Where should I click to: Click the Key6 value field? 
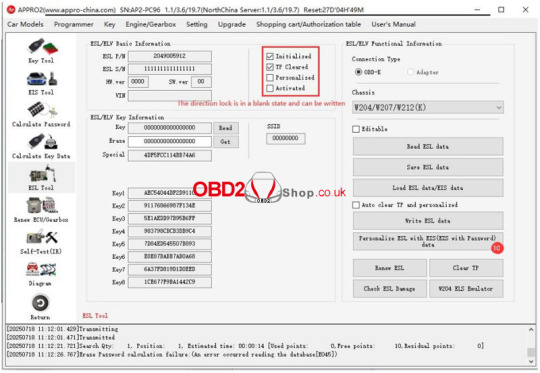[x=170, y=257]
